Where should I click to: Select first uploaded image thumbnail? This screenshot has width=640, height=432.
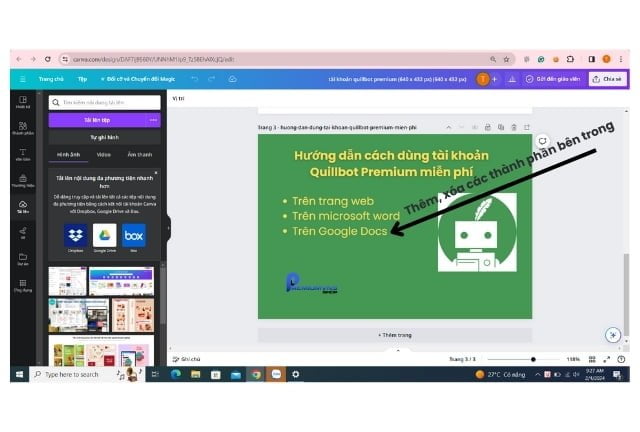[68, 281]
